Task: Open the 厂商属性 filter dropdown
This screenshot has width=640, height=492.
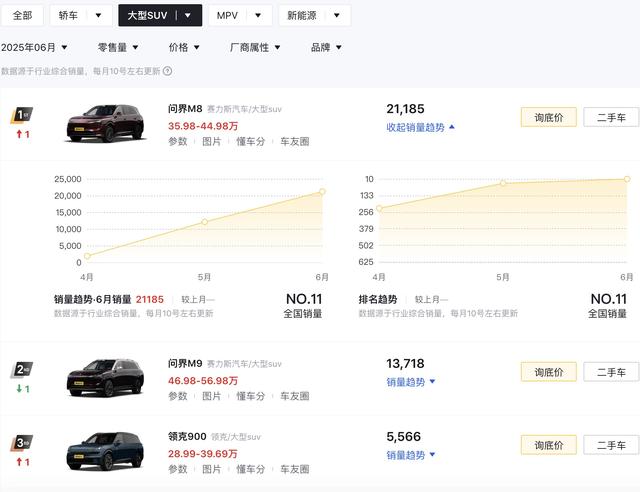Action: coord(255,47)
